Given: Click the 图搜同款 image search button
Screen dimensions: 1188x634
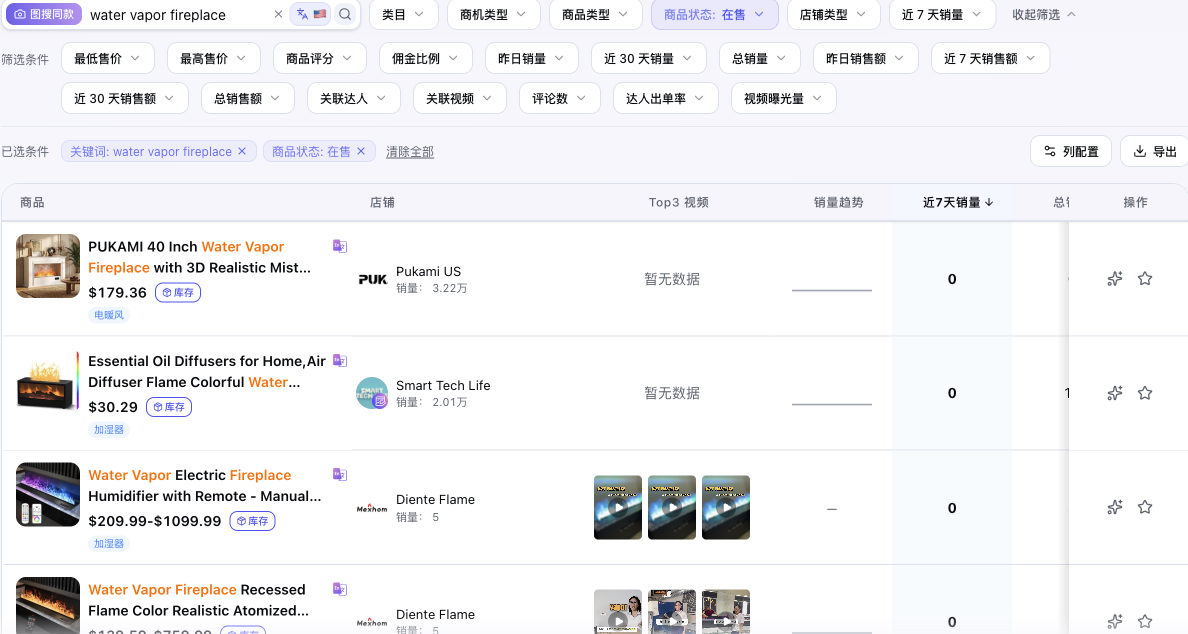Looking at the screenshot, I should (43, 14).
